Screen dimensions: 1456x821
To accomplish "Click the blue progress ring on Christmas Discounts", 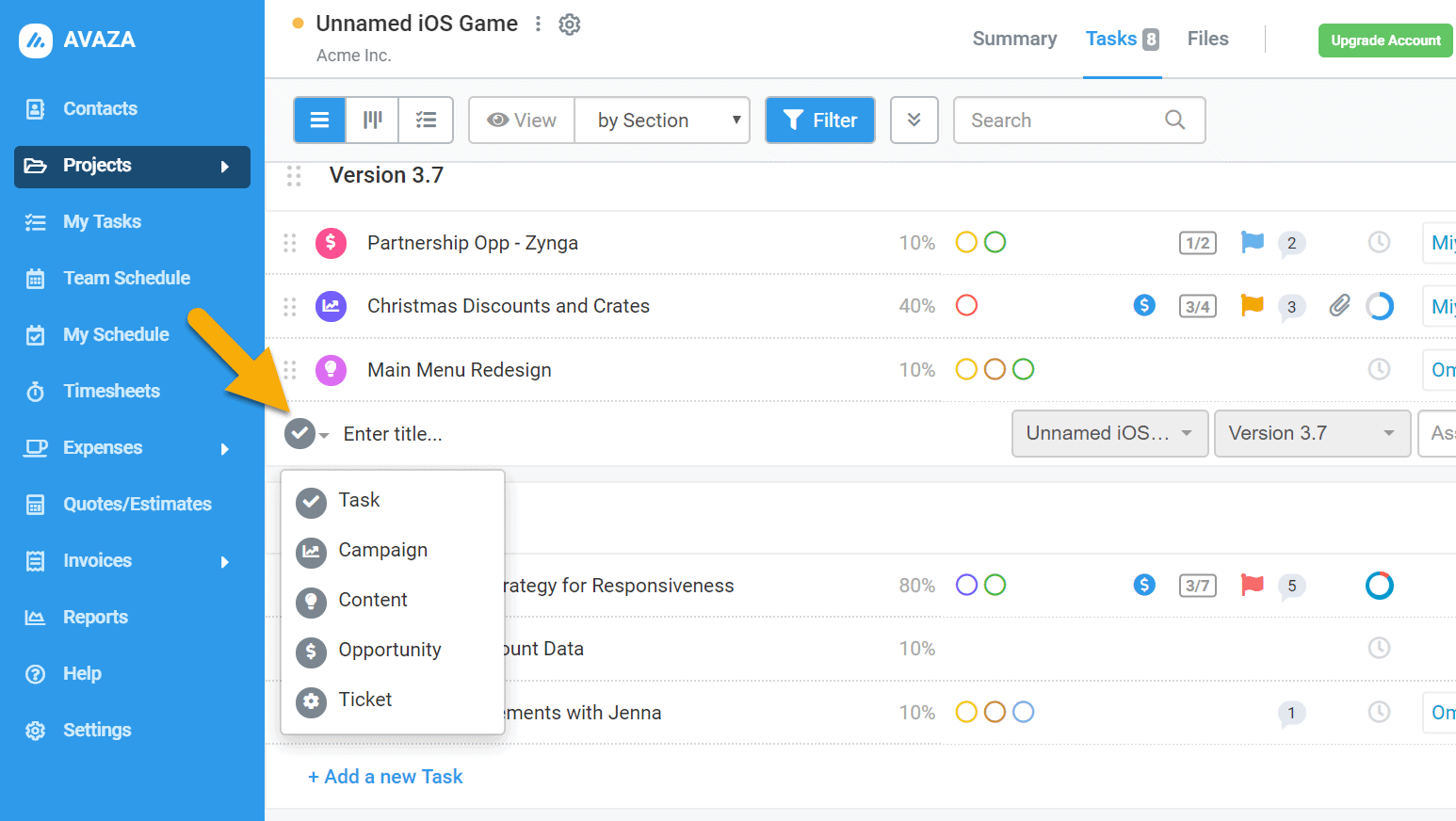I will tap(1380, 305).
